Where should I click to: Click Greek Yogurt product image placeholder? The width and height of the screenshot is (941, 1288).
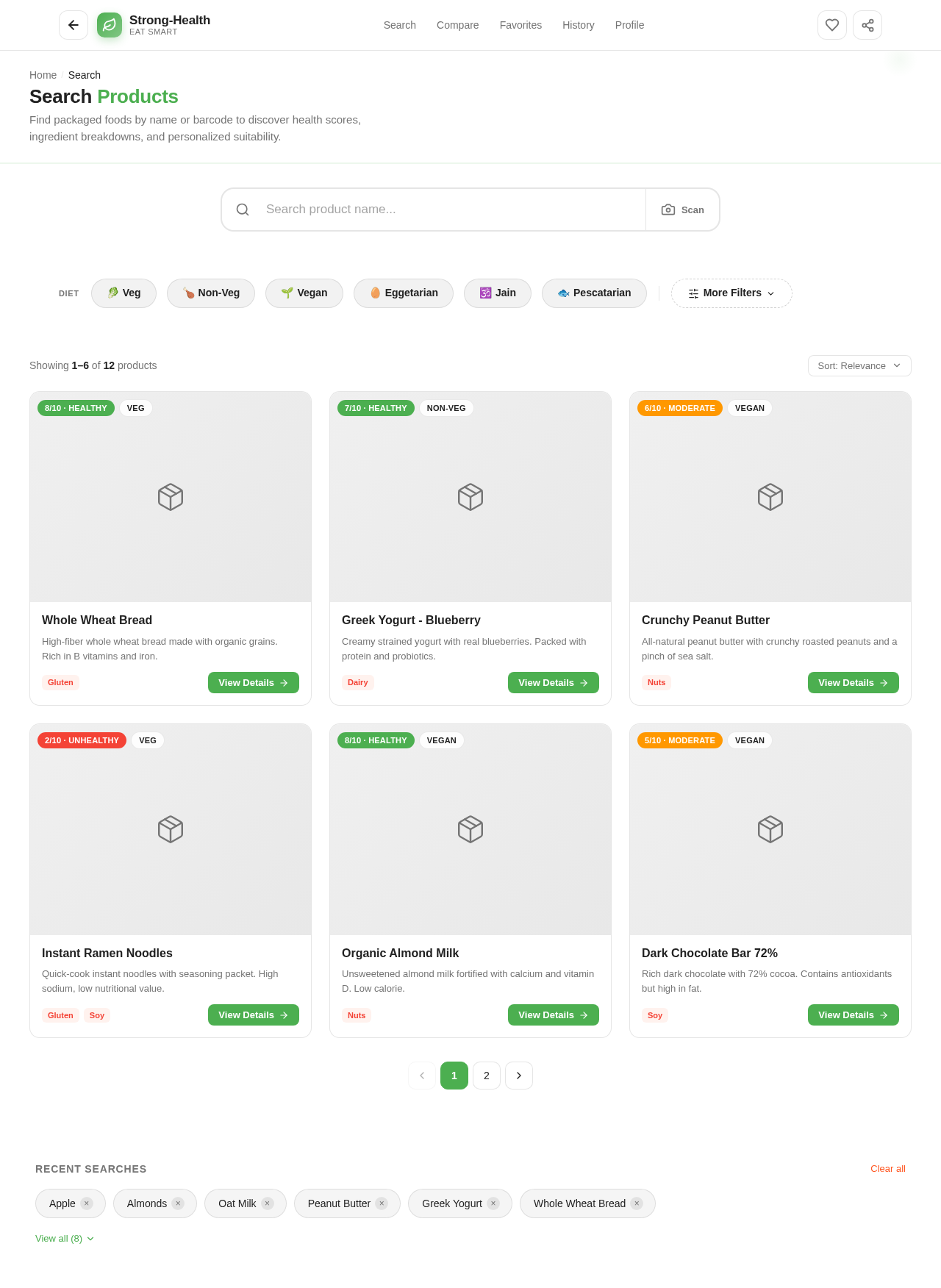click(470, 497)
